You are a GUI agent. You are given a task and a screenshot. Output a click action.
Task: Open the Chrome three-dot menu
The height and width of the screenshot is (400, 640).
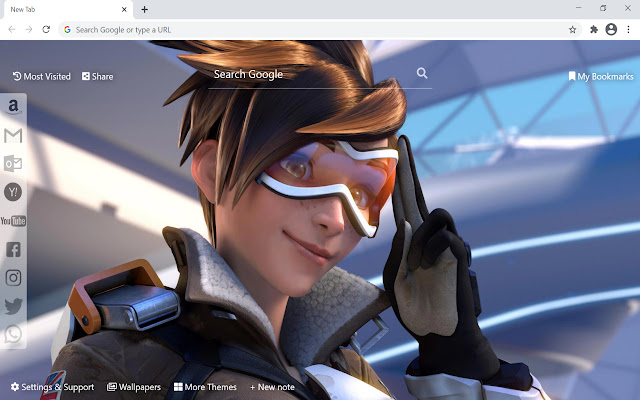tap(628, 29)
